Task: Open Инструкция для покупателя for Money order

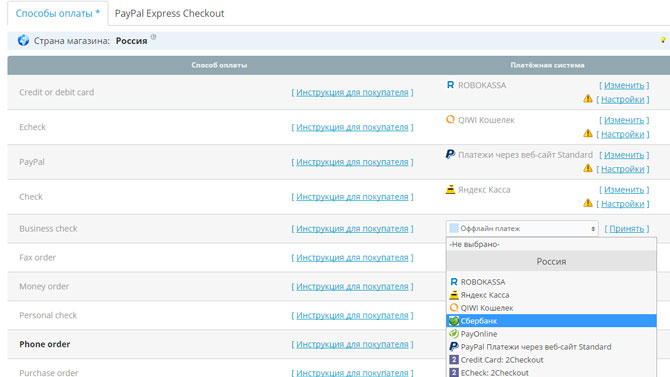Action: pyautogui.click(x=352, y=286)
